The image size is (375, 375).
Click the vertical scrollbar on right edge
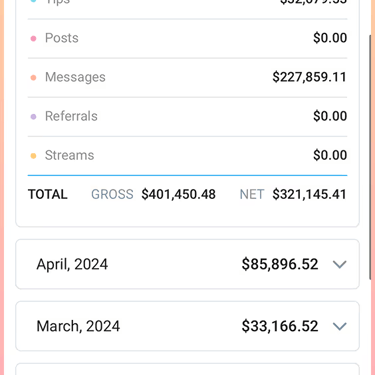point(370,157)
